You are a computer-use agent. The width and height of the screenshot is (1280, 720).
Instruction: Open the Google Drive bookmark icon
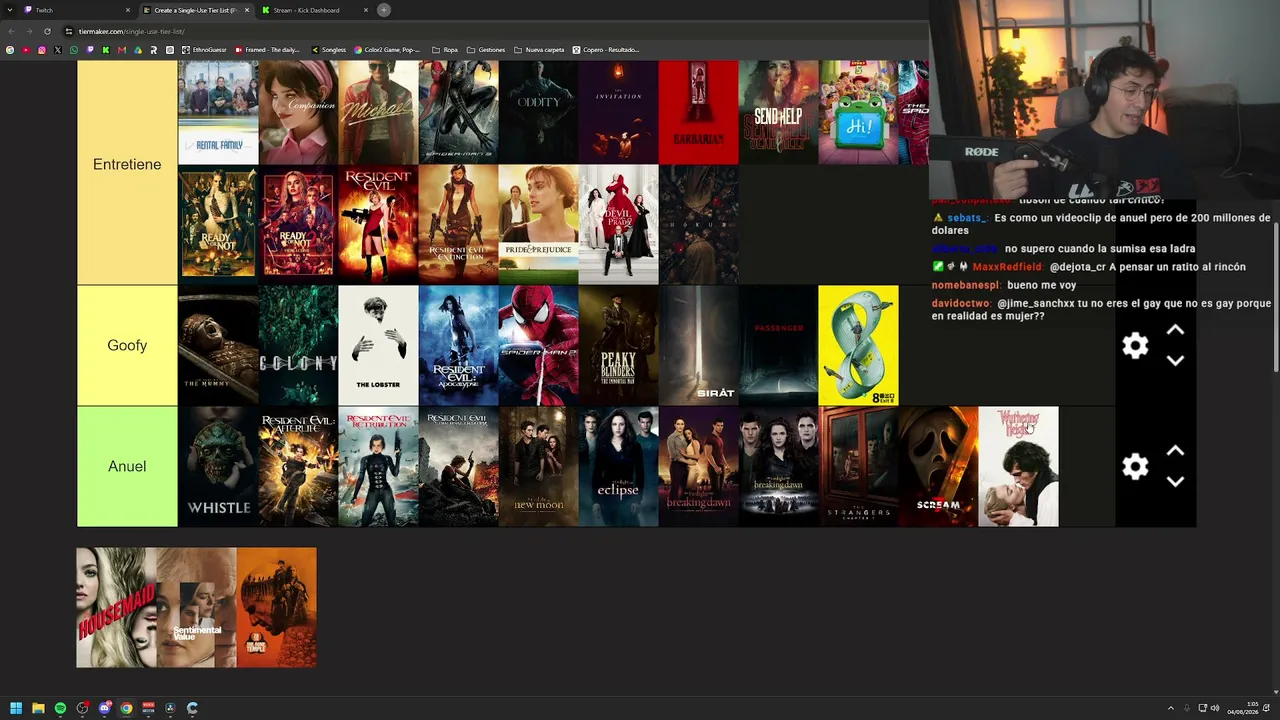tap(138, 50)
